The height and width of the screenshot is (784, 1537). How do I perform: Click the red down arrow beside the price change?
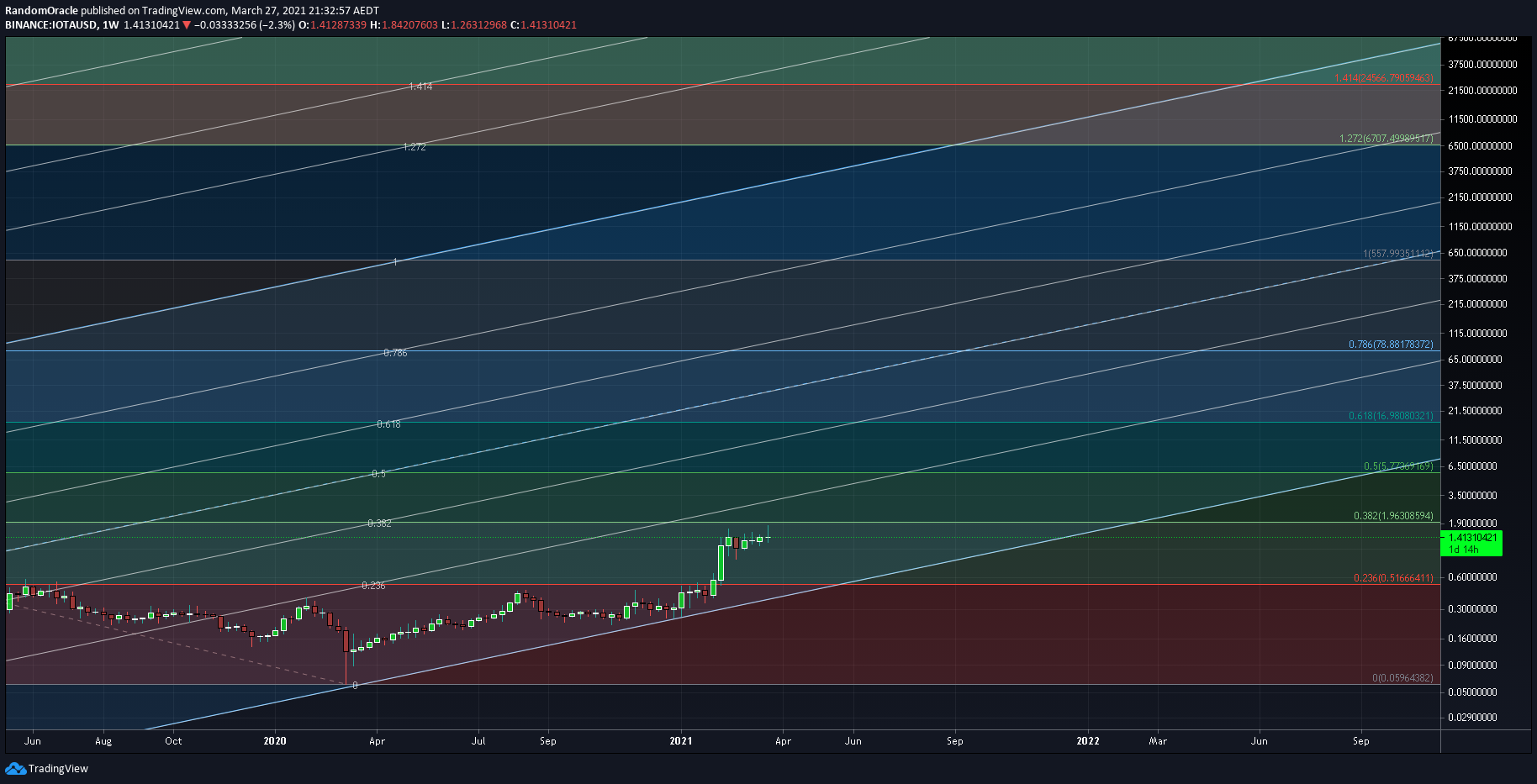(x=187, y=25)
